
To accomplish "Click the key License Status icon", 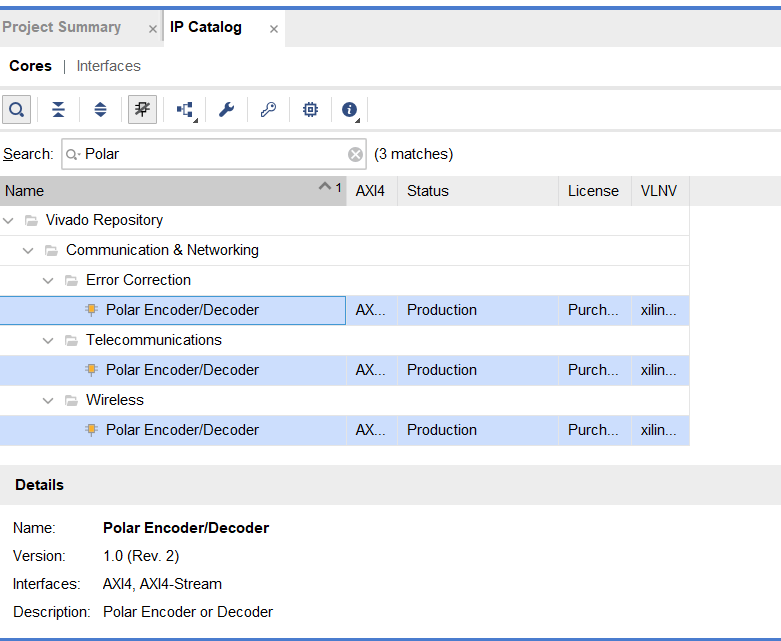I will pyautogui.click(x=268, y=110).
